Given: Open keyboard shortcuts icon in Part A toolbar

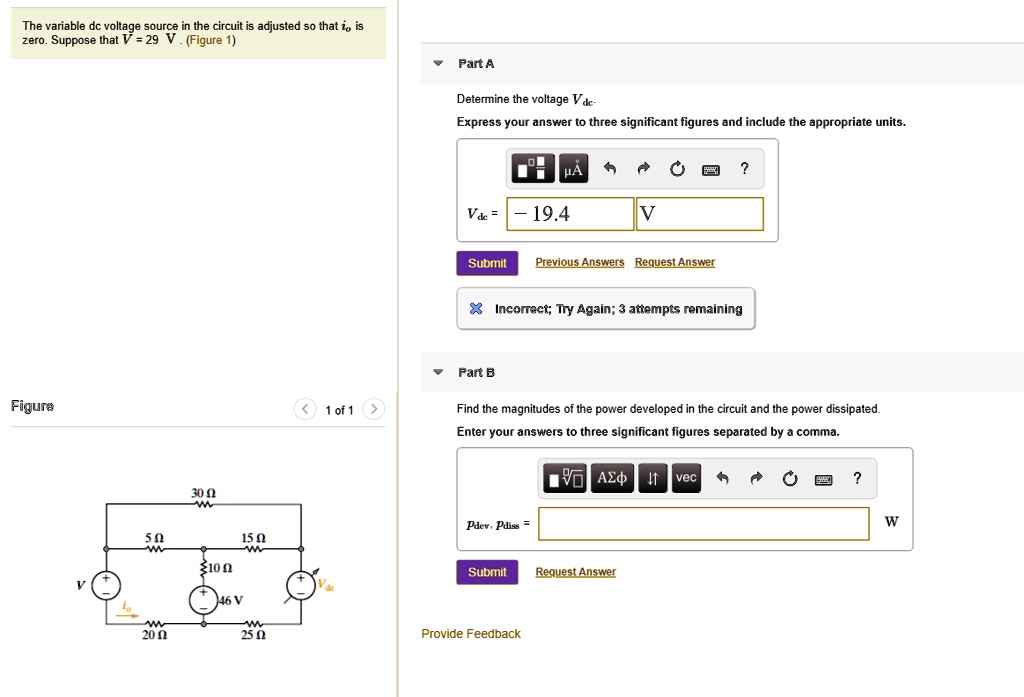Looking at the screenshot, I should coord(712,168).
